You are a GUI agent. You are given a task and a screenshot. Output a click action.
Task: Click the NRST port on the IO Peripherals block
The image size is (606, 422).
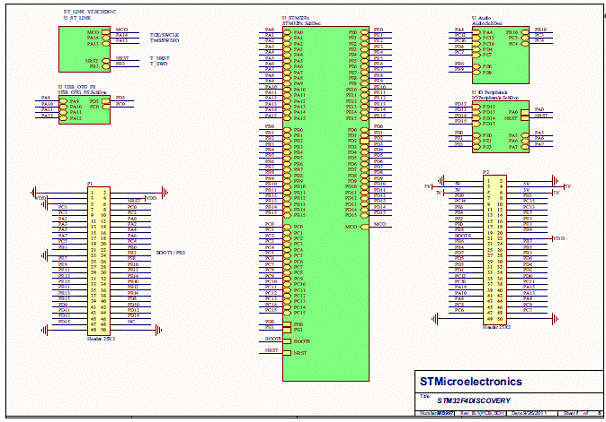click(x=525, y=118)
